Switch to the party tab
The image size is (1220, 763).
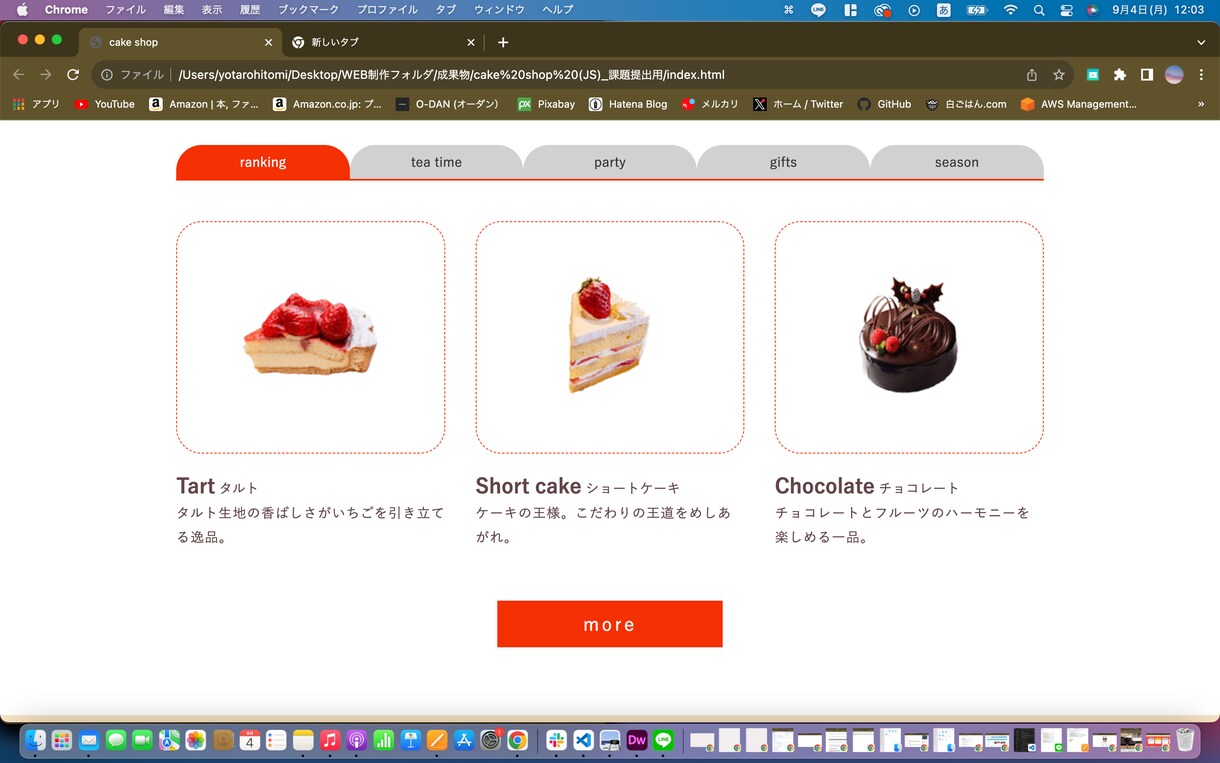[610, 162]
